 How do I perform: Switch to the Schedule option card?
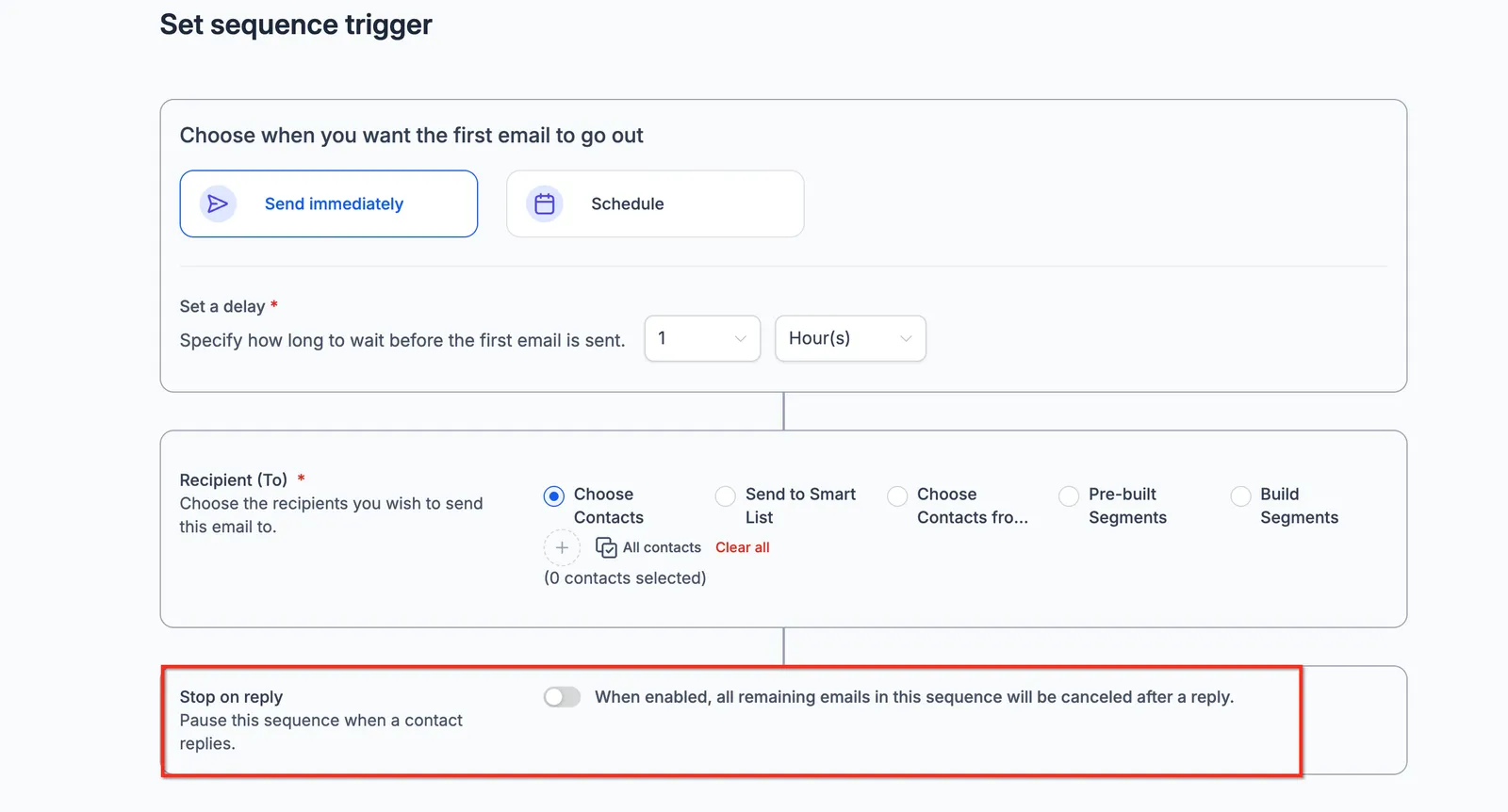[x=655, y=203]
